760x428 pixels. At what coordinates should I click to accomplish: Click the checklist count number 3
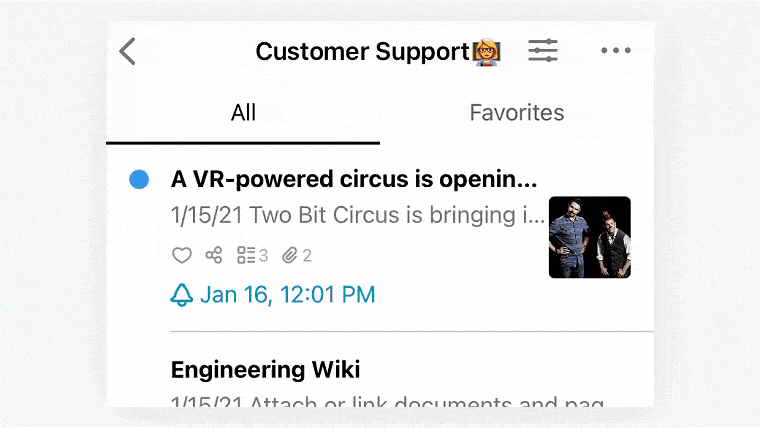[263, 255]
